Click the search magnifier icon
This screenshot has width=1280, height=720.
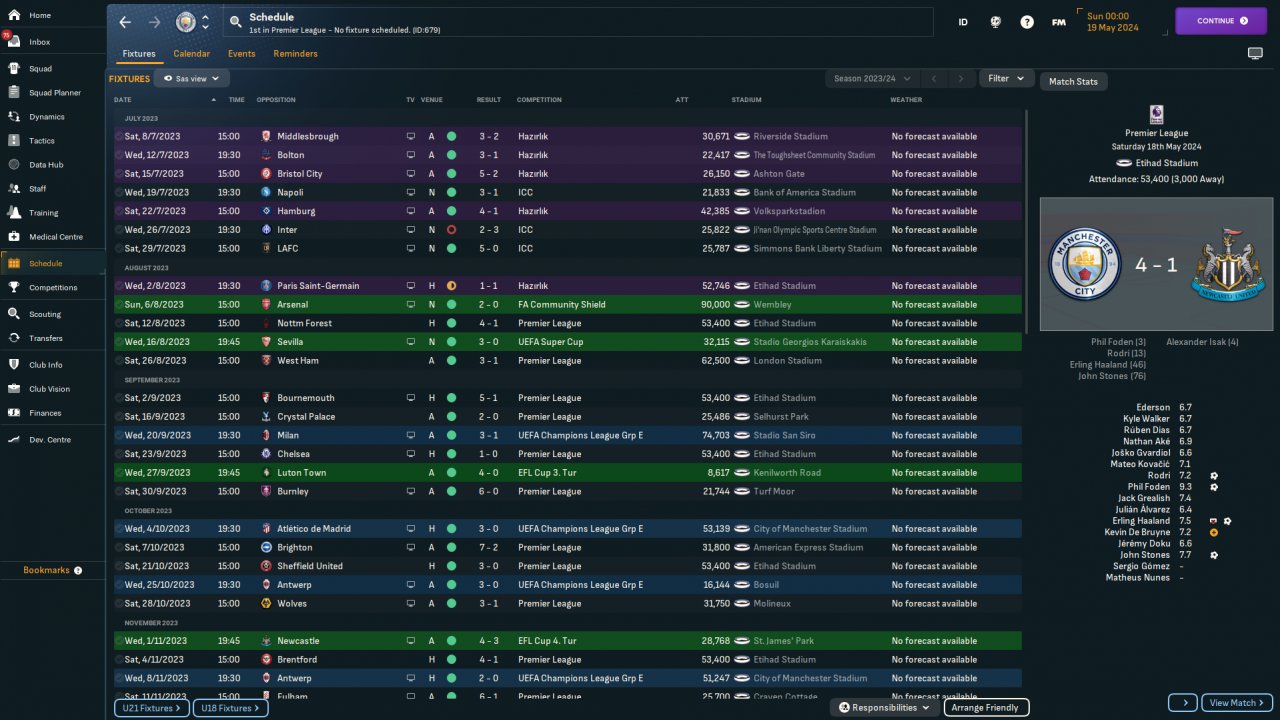[x=235, y=21]
